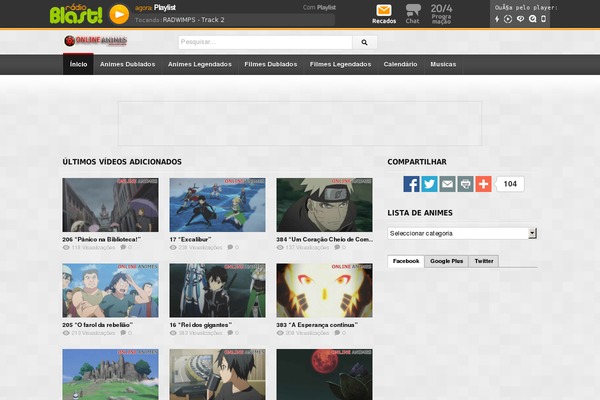
Task: Open thumbnail for 206 Pânico na Biblioteca
Action: (111, 205)
